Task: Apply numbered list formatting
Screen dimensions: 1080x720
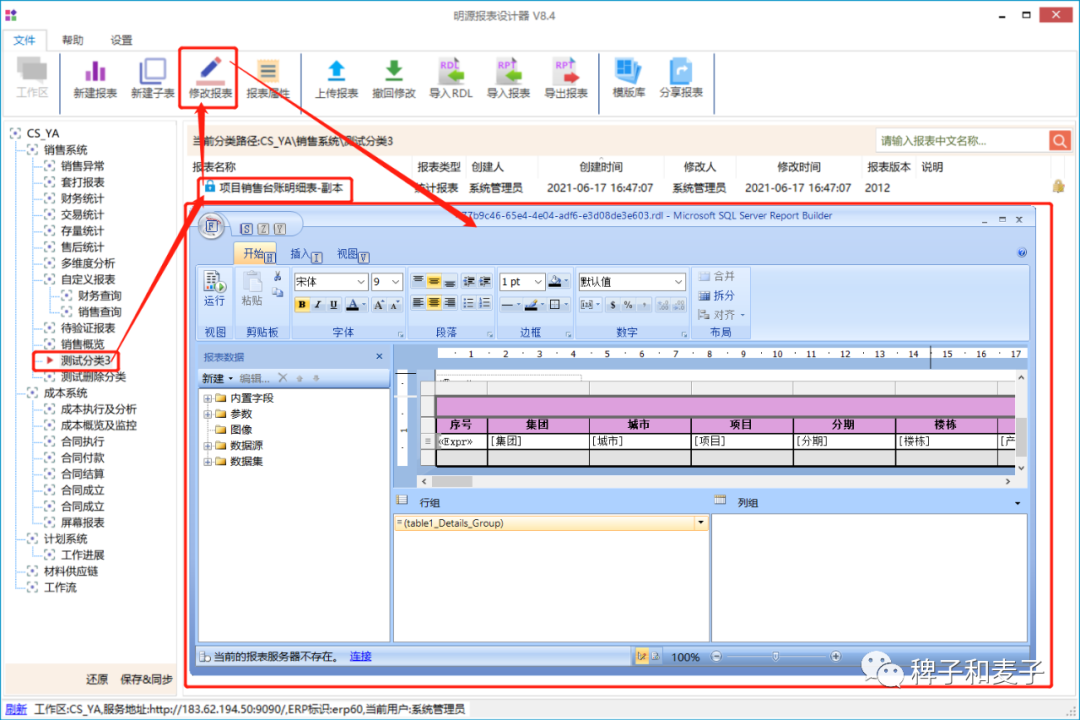Action: pos(485,303)
